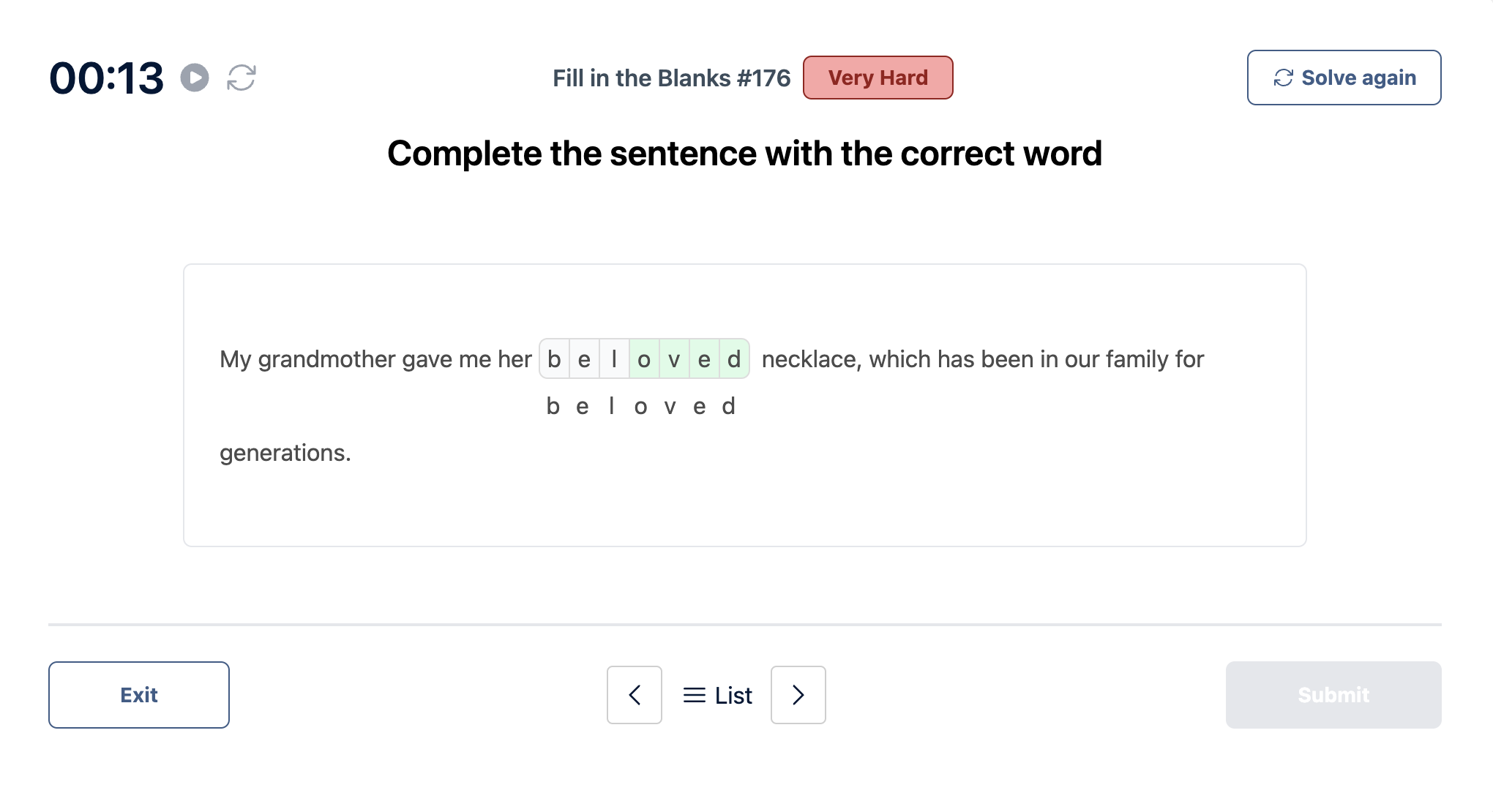This screenshot has height=812, width=1493.
Task: Click the play/resume timer icon
Action: pos(195,77)
